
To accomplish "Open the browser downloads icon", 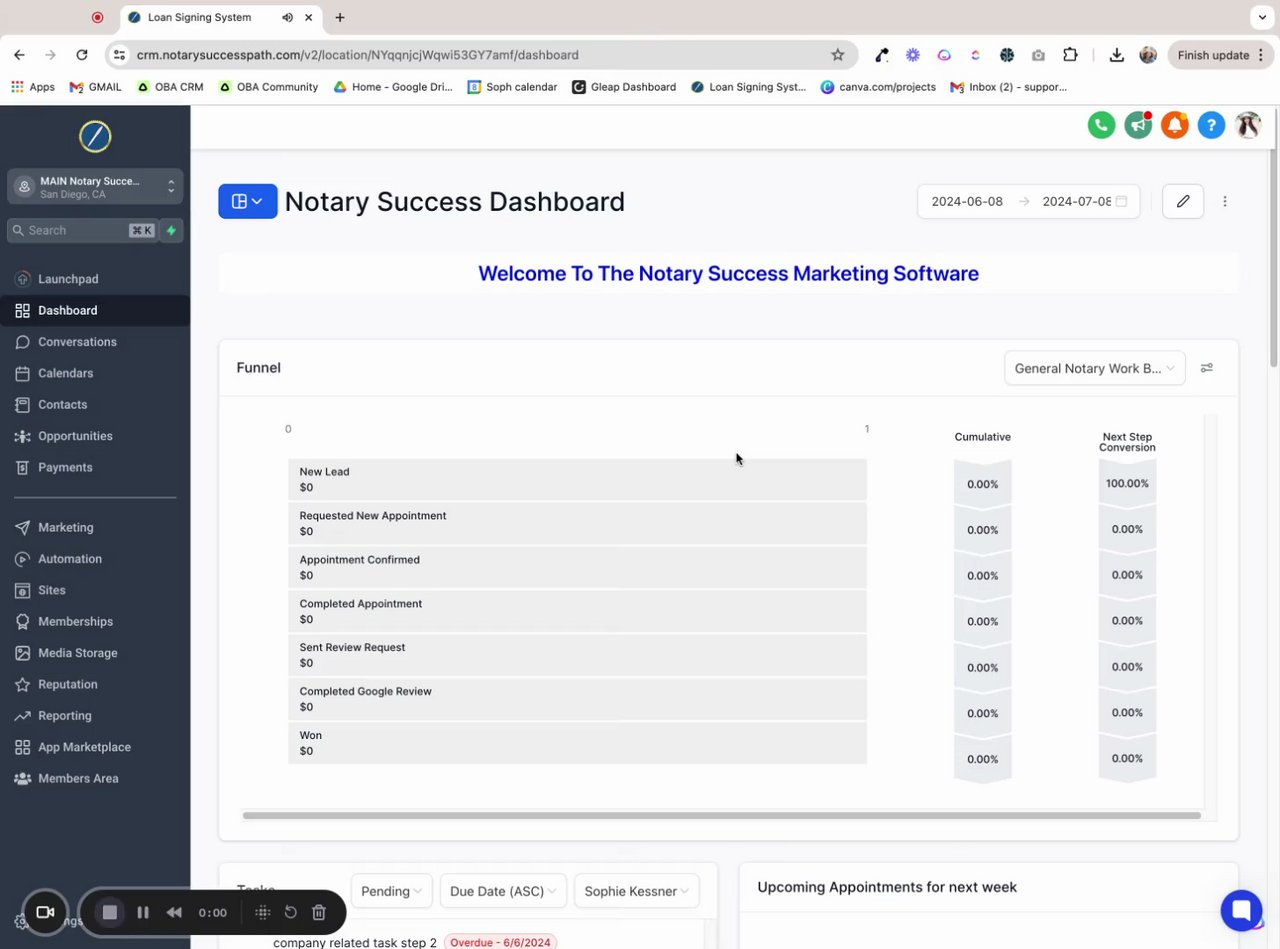I will tap(1117, 55).
